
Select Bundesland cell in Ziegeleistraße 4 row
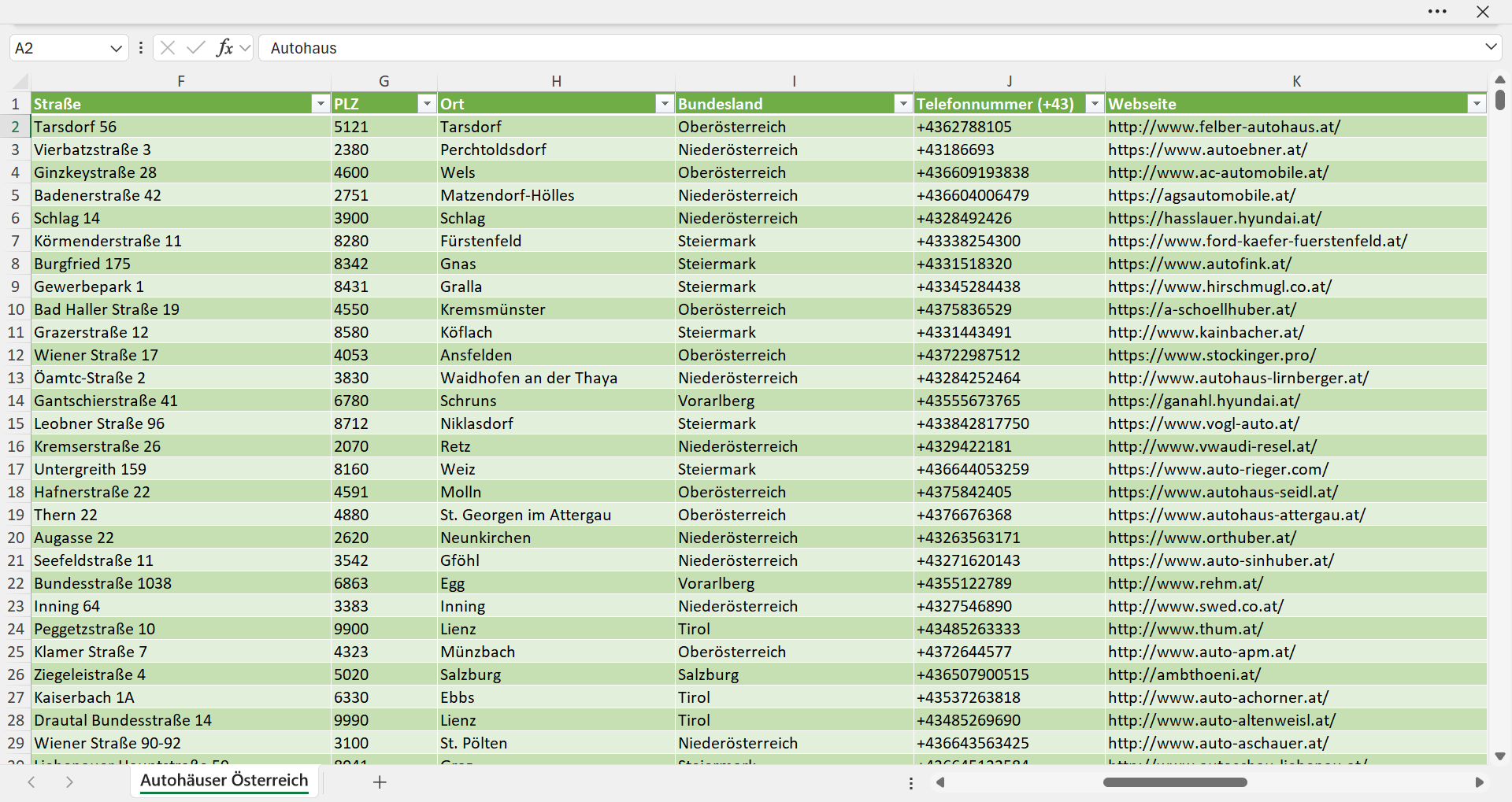794,674
